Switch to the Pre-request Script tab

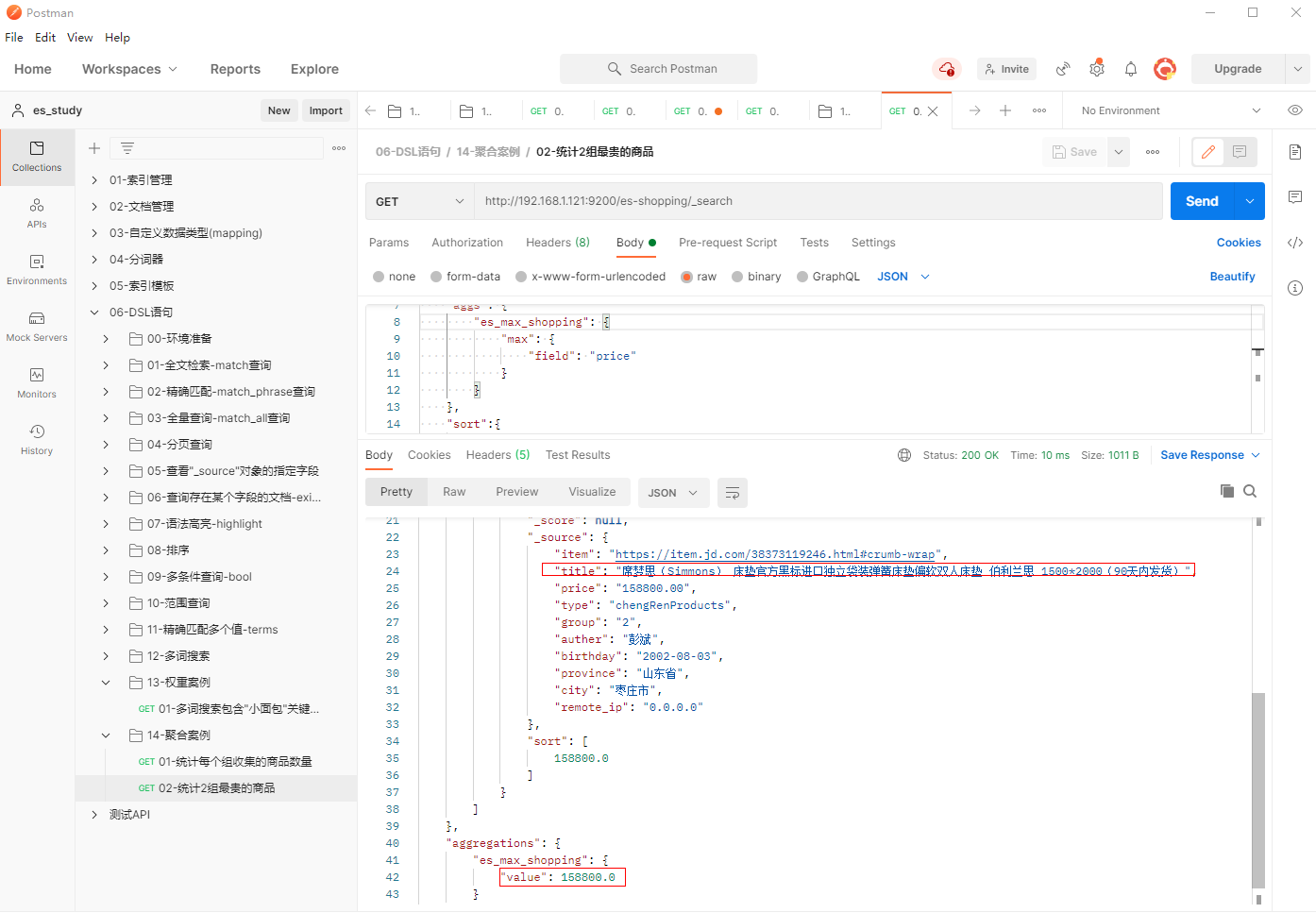(x=727, y=243)
